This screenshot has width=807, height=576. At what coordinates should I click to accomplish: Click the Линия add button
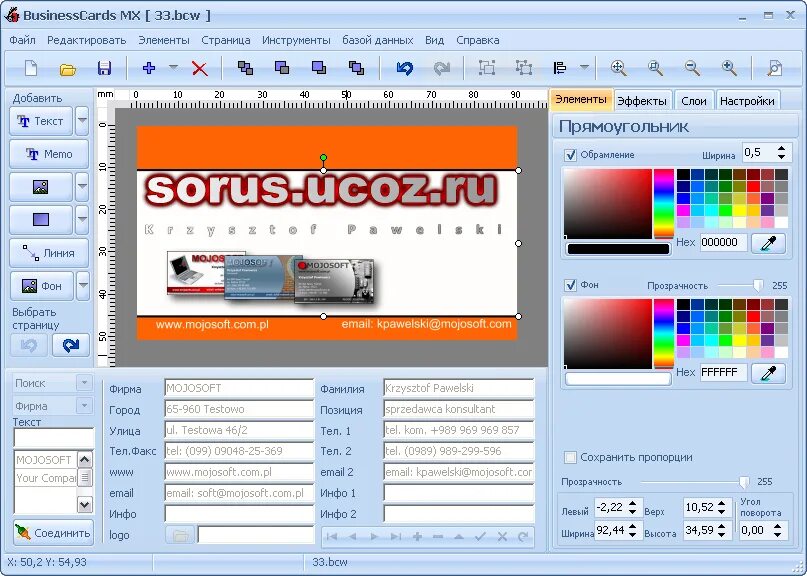[49, 253]
